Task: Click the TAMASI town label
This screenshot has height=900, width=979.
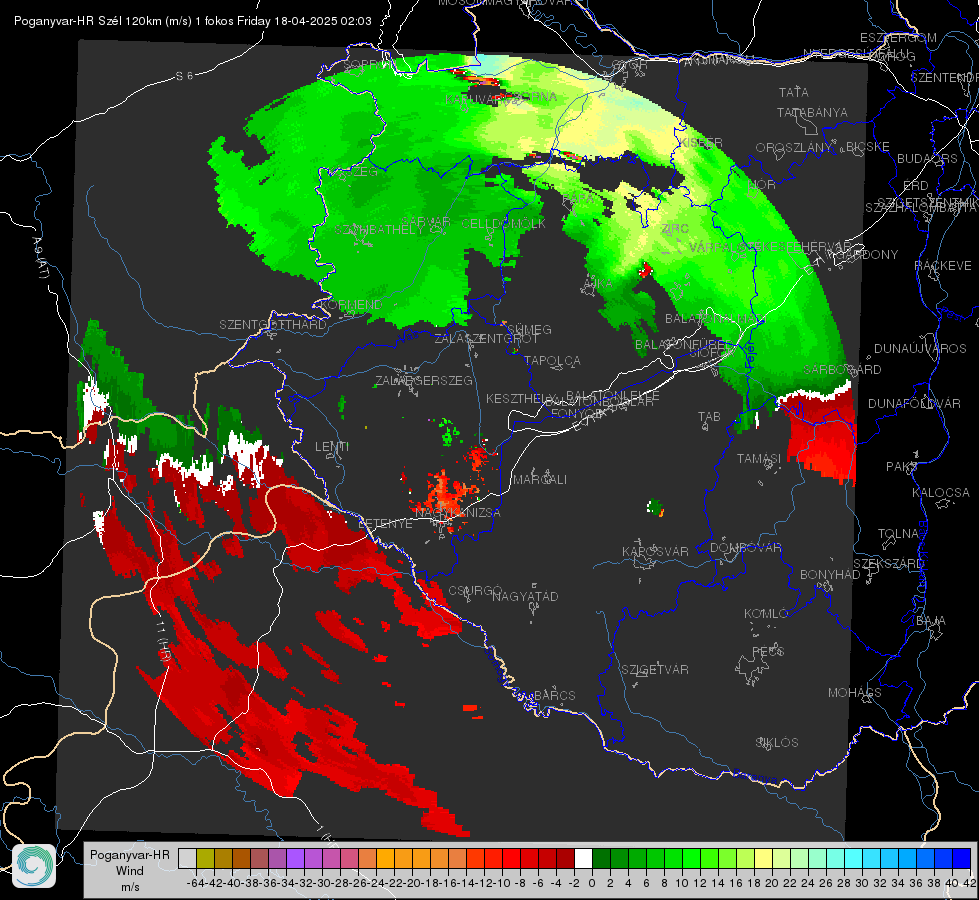Action: 759,459
